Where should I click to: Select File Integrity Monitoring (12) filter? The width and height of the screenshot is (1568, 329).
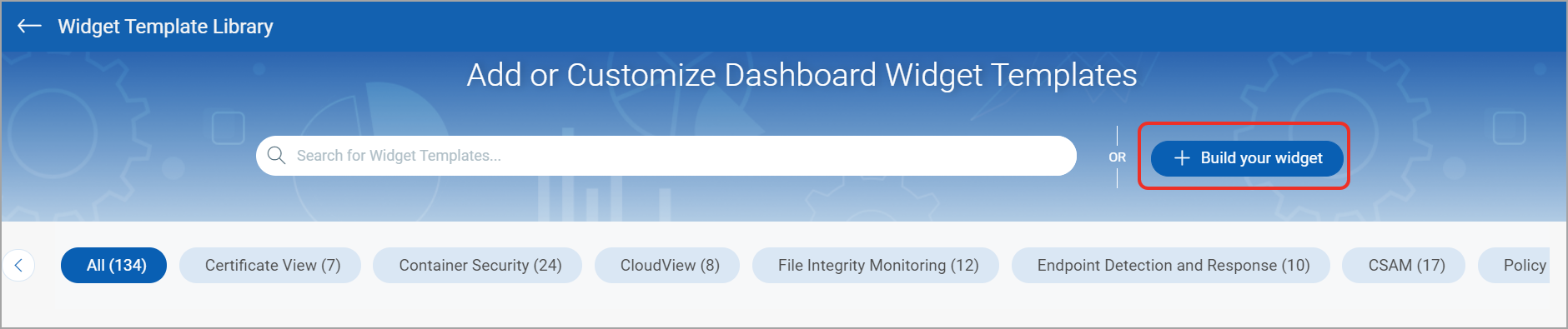[876, 265]
